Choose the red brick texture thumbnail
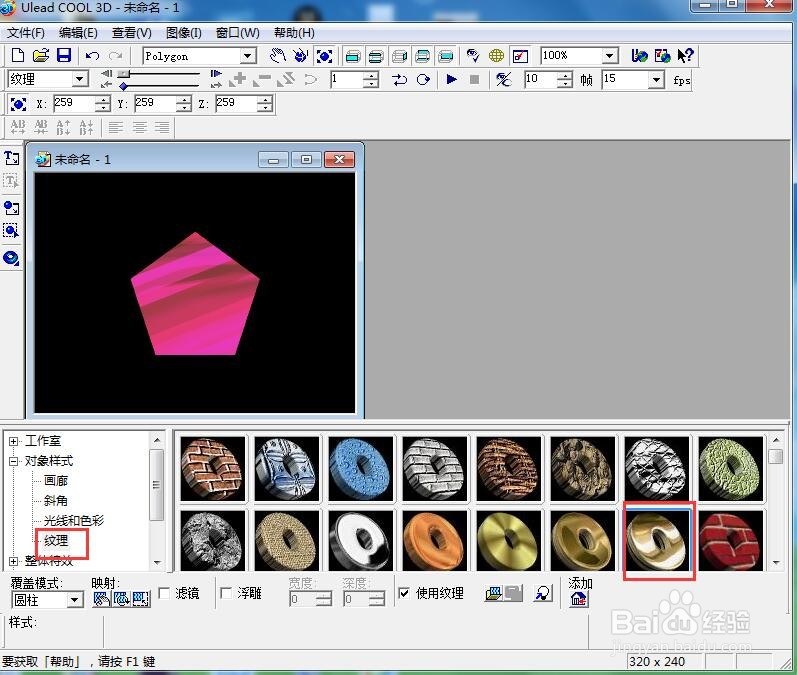Screen dimensions: 797x675 [731, 539]
